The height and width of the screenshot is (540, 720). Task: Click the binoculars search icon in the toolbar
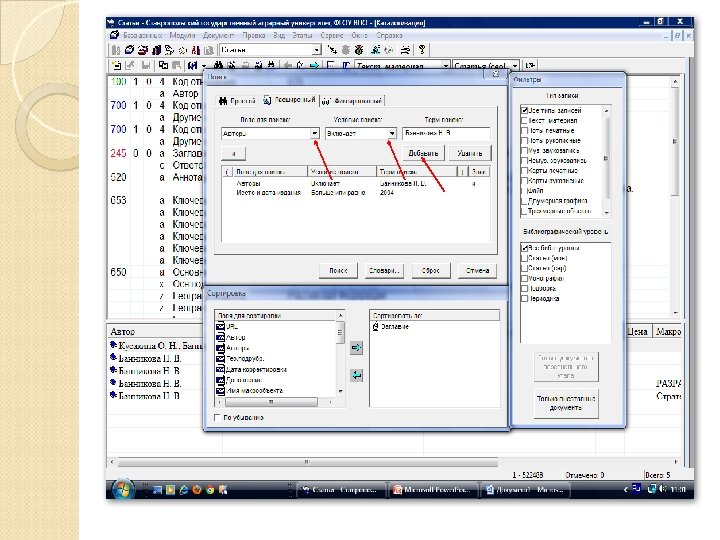219,65
